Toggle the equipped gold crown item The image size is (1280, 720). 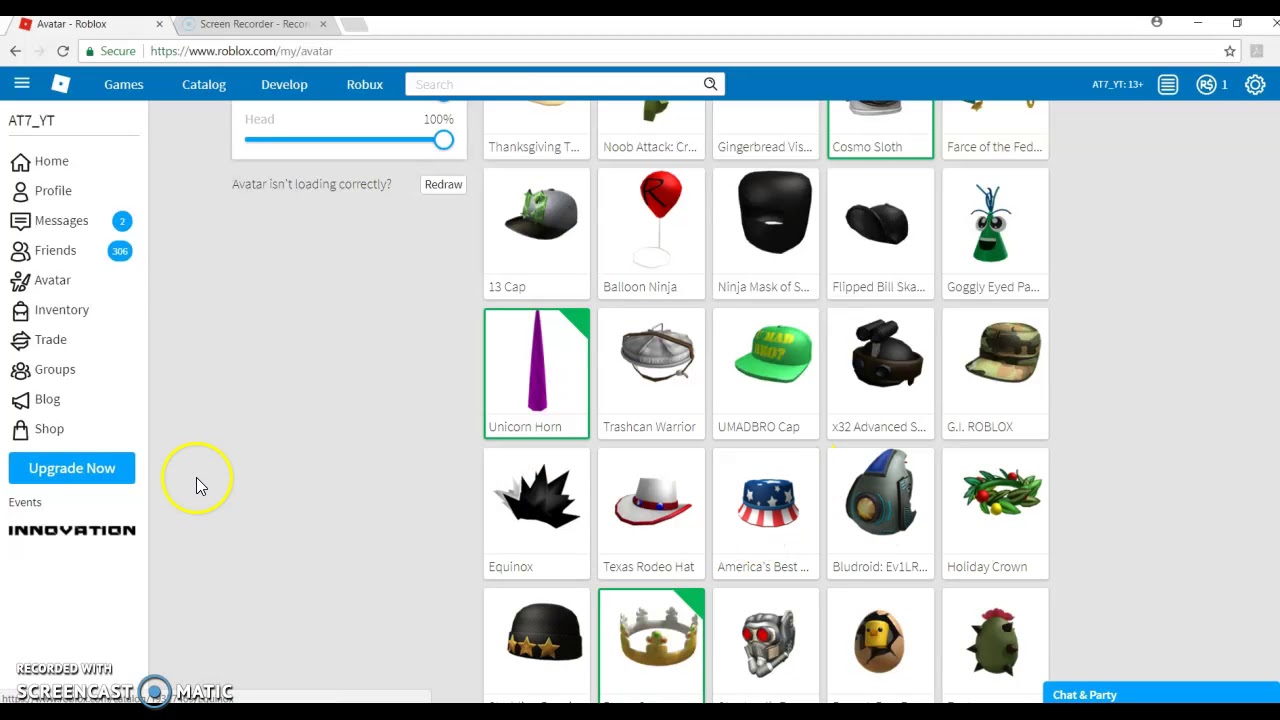[651, 645]
